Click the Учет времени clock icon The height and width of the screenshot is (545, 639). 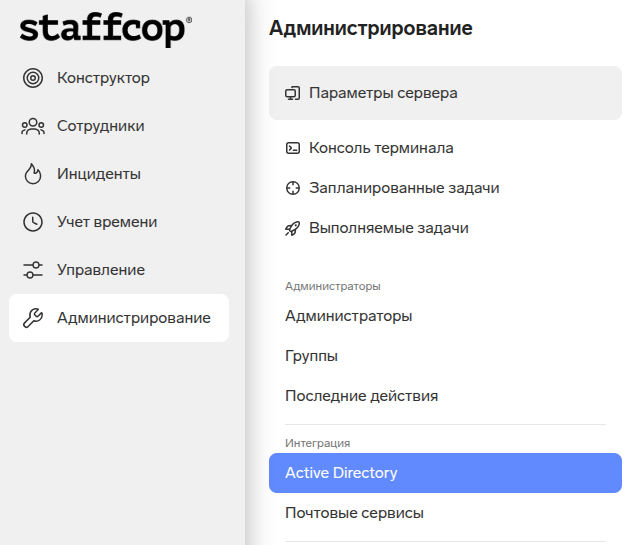point(33,222)
